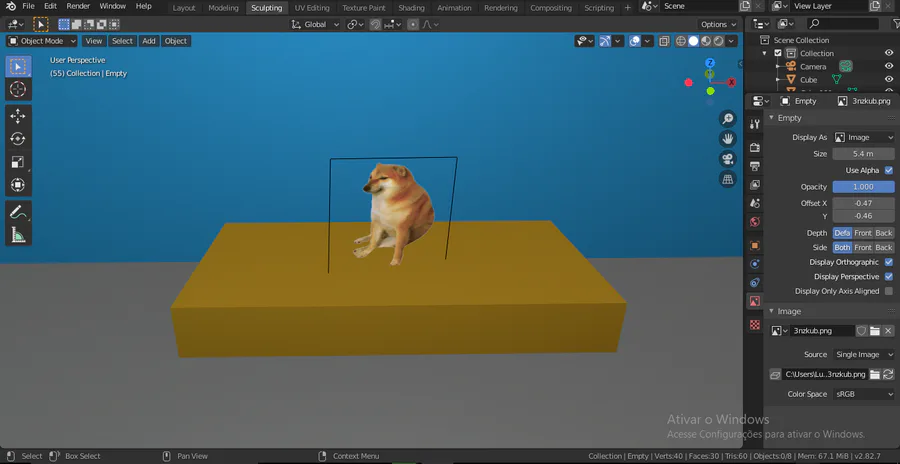Click the Offset X value field
This screenshot has height=464, width=900.
(x=863, y=203)
